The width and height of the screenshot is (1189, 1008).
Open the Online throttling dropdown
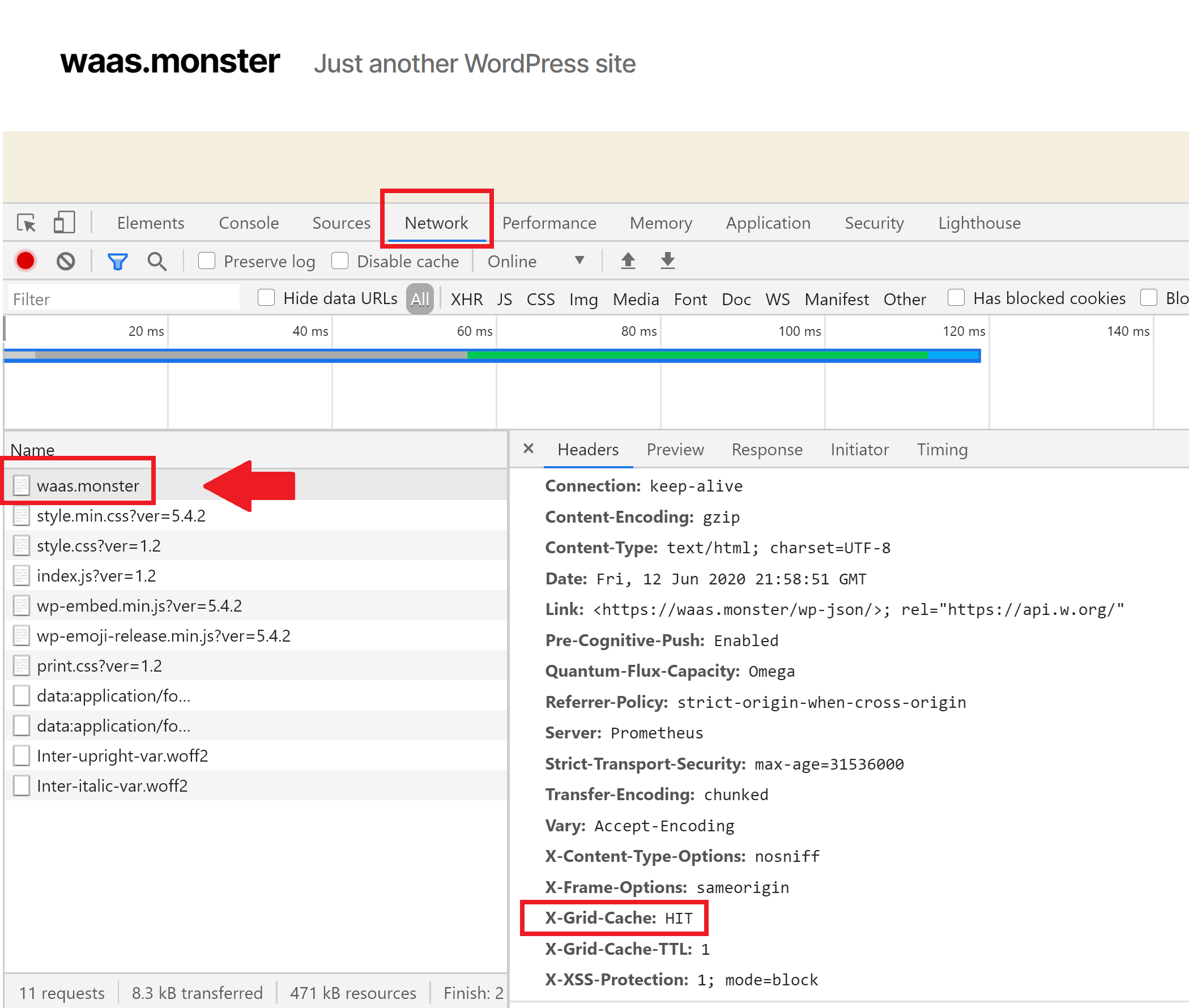pyautogui.click(x=536, y=262)
